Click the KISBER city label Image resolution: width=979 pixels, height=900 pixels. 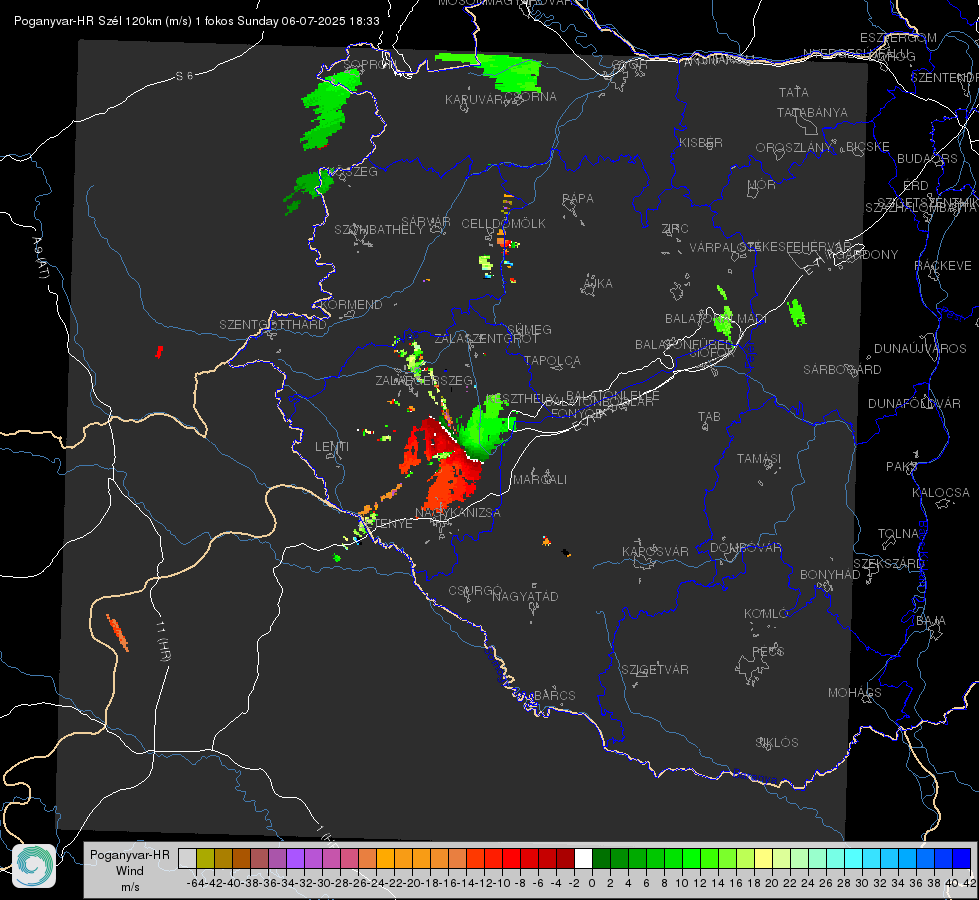tap(701, 142)
